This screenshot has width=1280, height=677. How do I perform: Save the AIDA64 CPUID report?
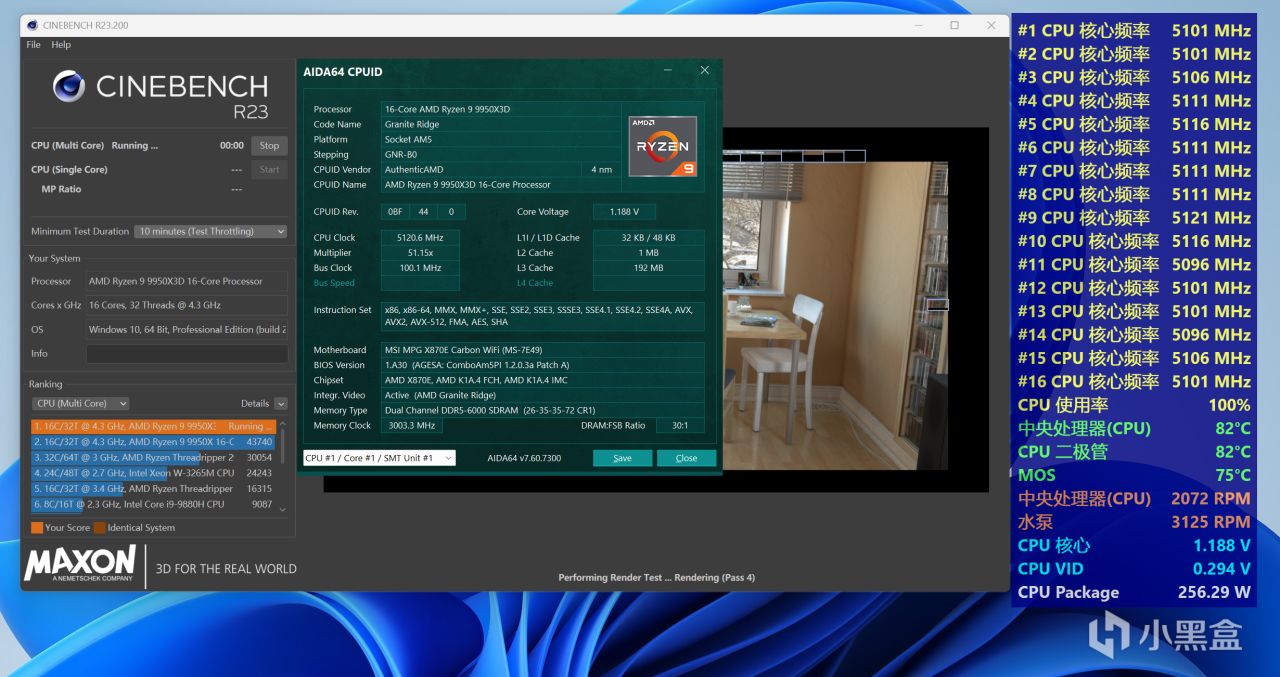[622, 457]
